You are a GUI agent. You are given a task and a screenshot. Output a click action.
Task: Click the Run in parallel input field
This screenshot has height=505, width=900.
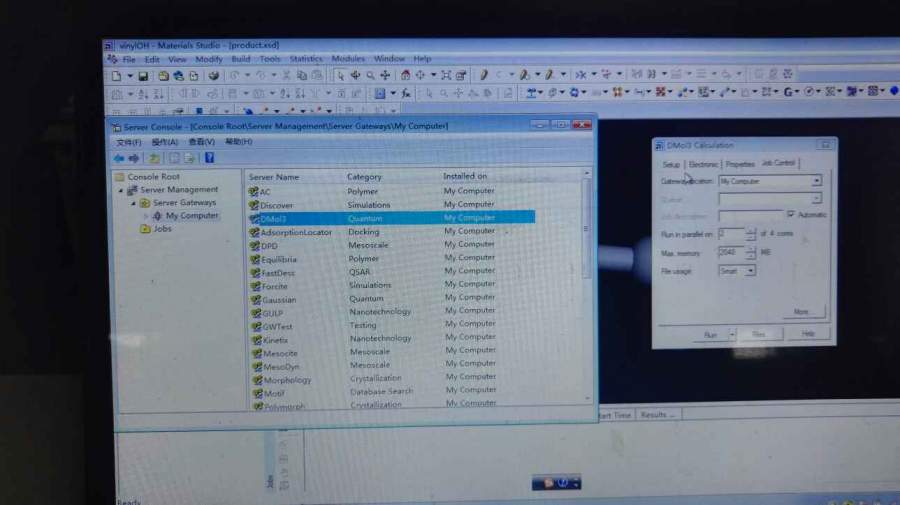[732, 234]
